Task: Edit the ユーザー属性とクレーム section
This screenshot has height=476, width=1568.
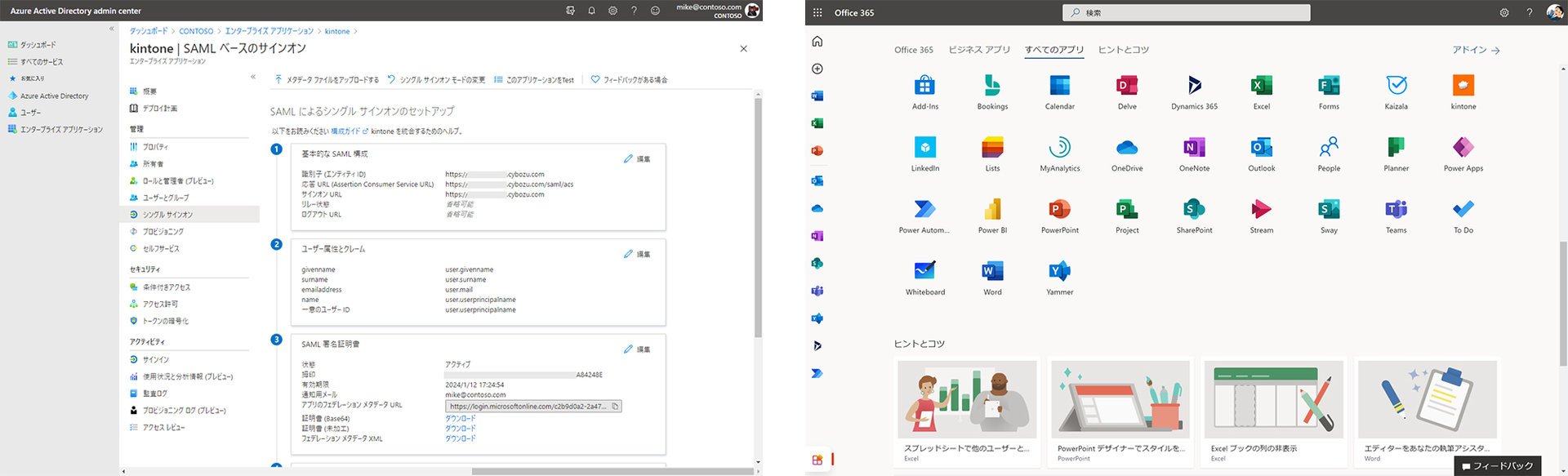Action: point(637,254)
